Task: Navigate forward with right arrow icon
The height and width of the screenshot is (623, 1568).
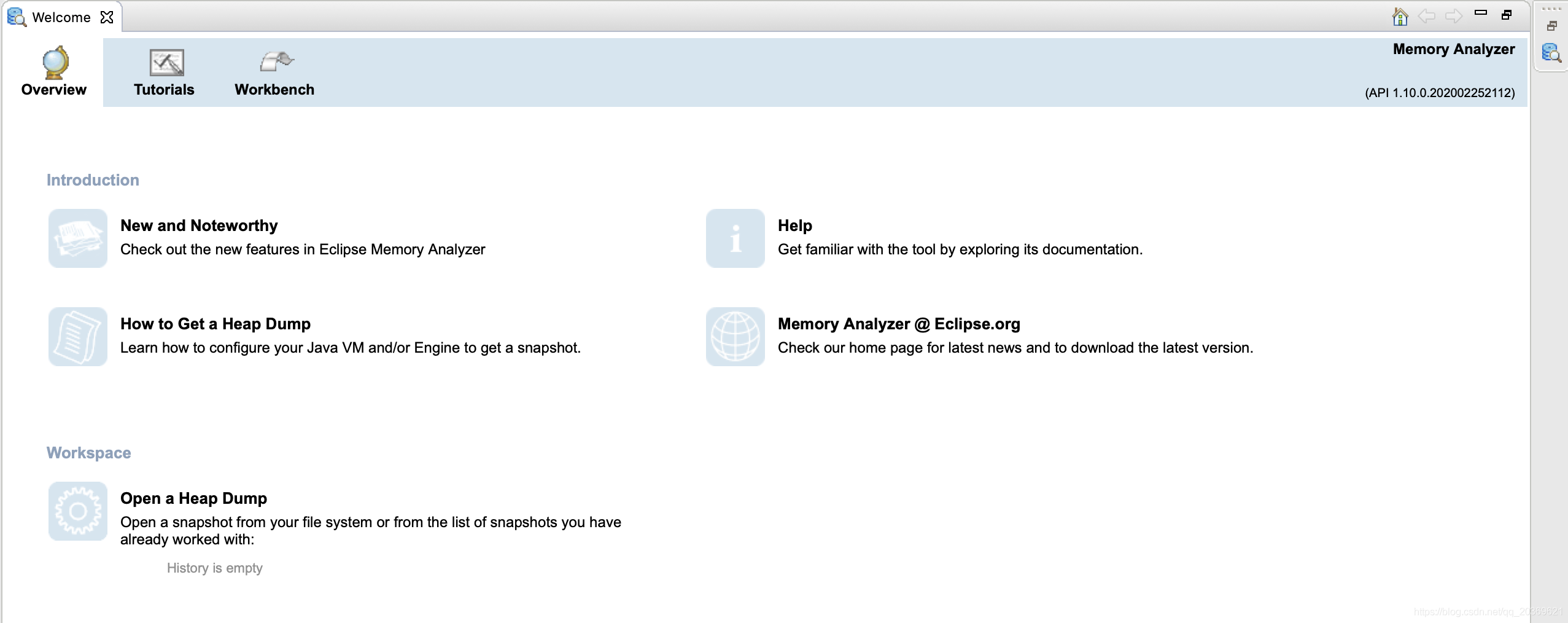Action: (1454, 16)
